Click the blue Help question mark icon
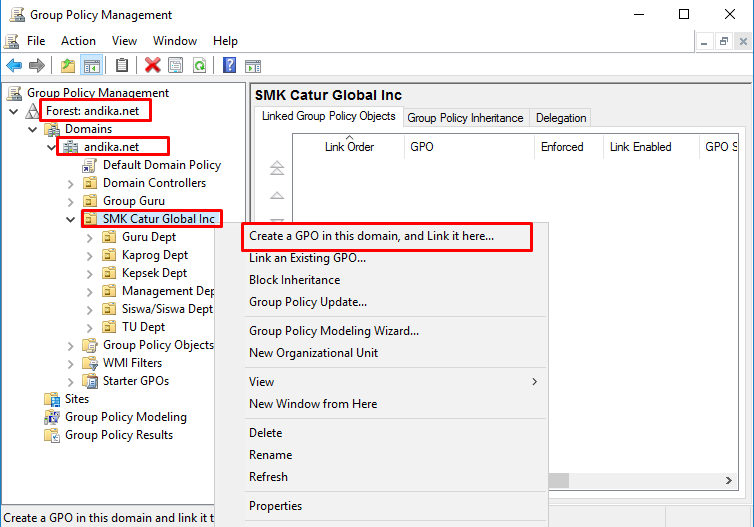 pos(229,65)
